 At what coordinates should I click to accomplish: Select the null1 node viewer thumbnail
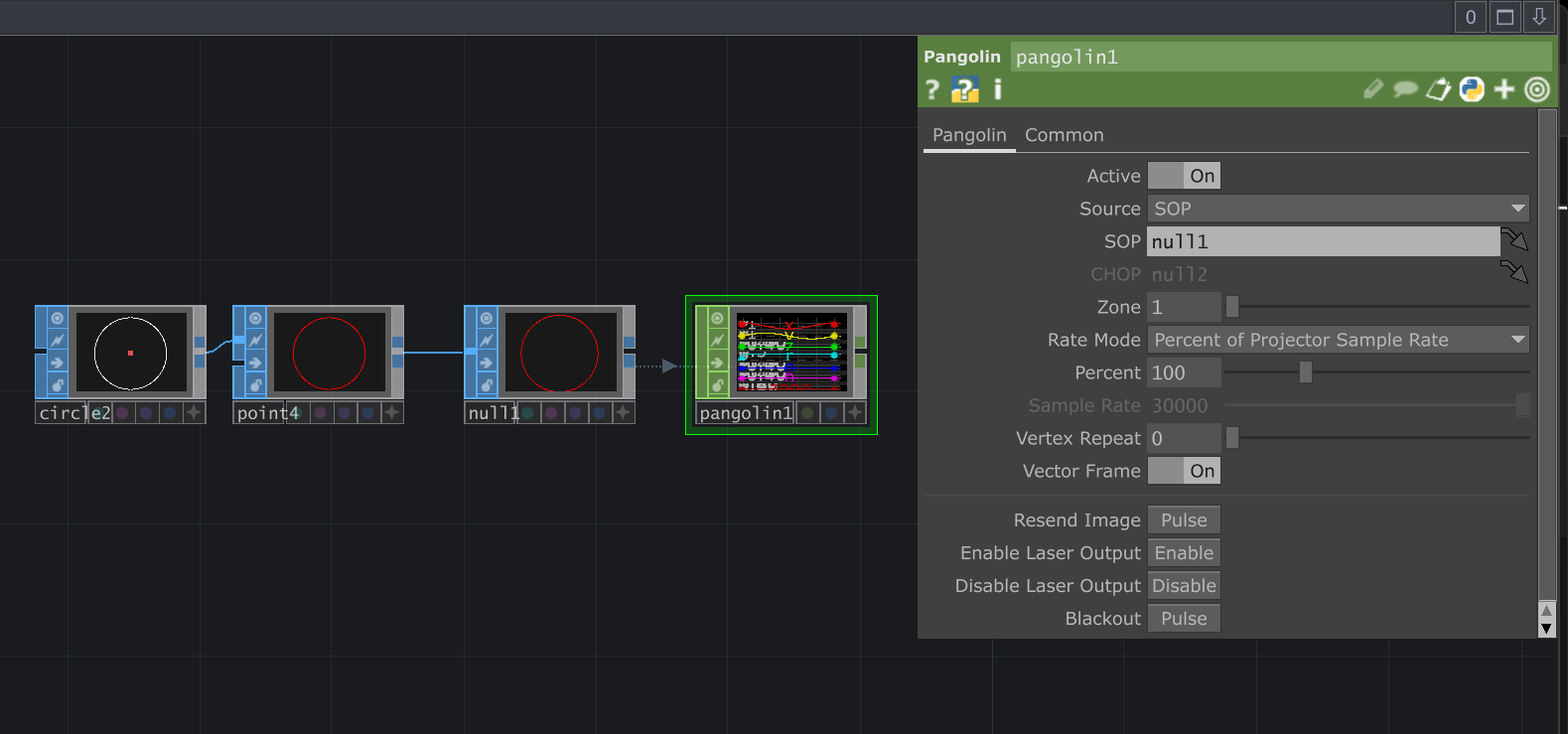click(x=560, y=353)
